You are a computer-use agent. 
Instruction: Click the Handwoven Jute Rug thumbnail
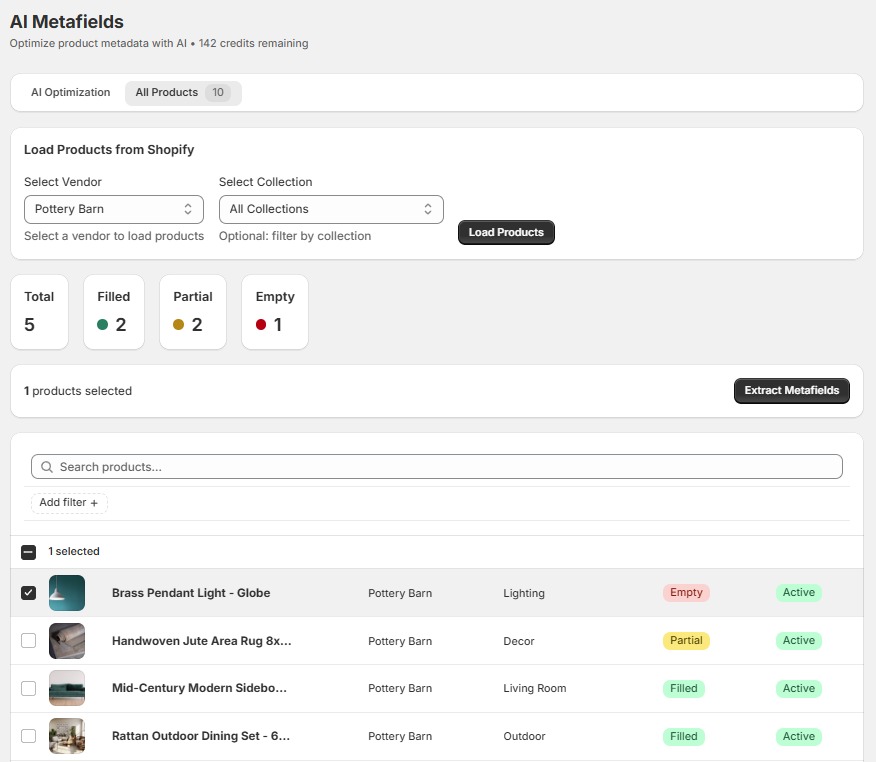coord(67,641)
